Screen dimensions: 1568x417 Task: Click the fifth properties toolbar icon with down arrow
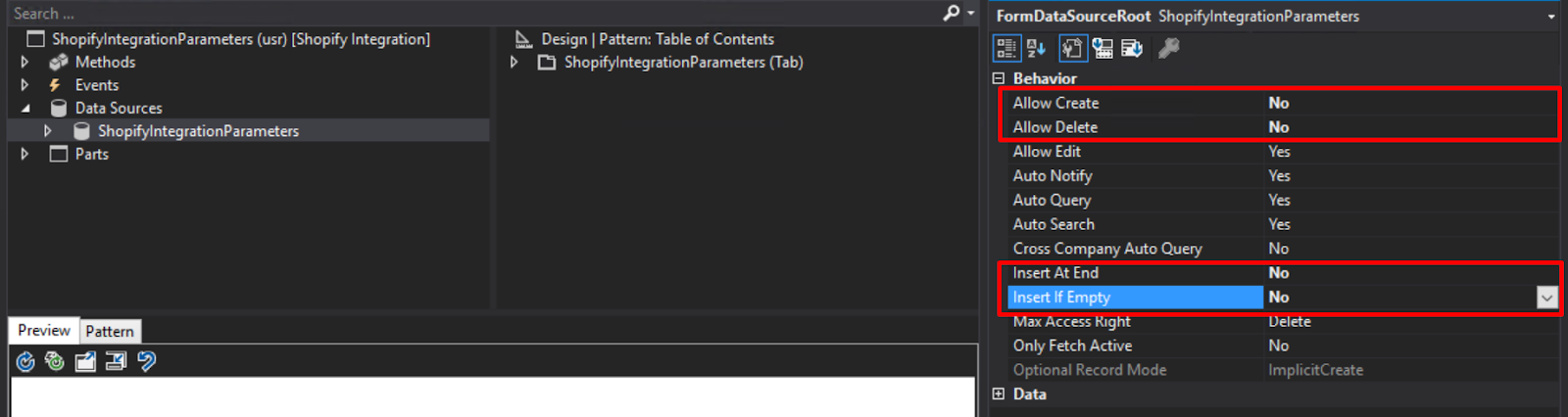[x=1132, y=48]
